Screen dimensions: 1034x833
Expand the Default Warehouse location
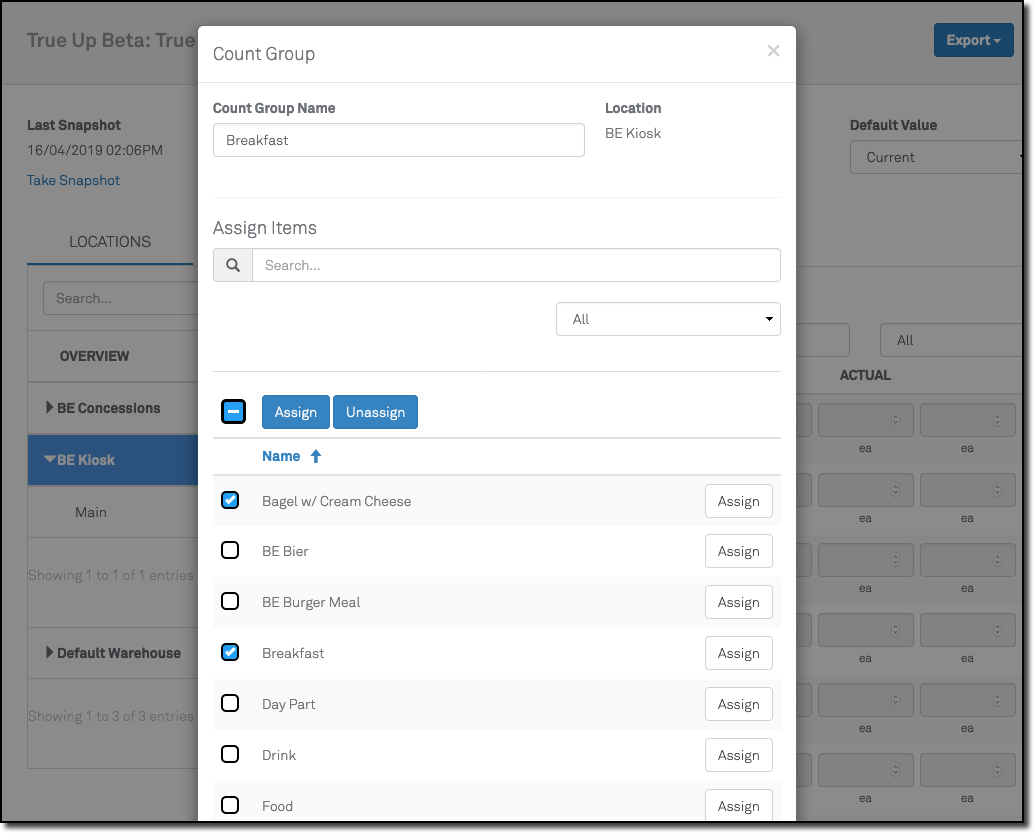click(51, 653)
